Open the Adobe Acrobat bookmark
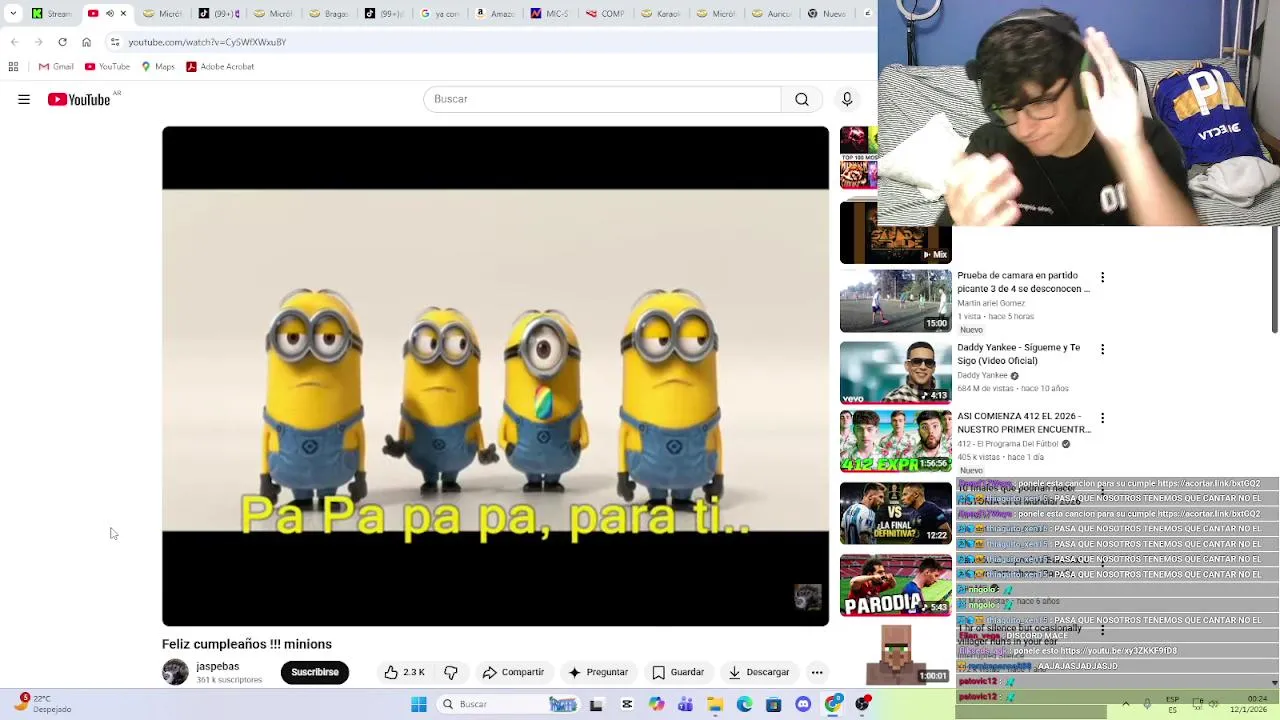1280x720 pixels. 220,66
